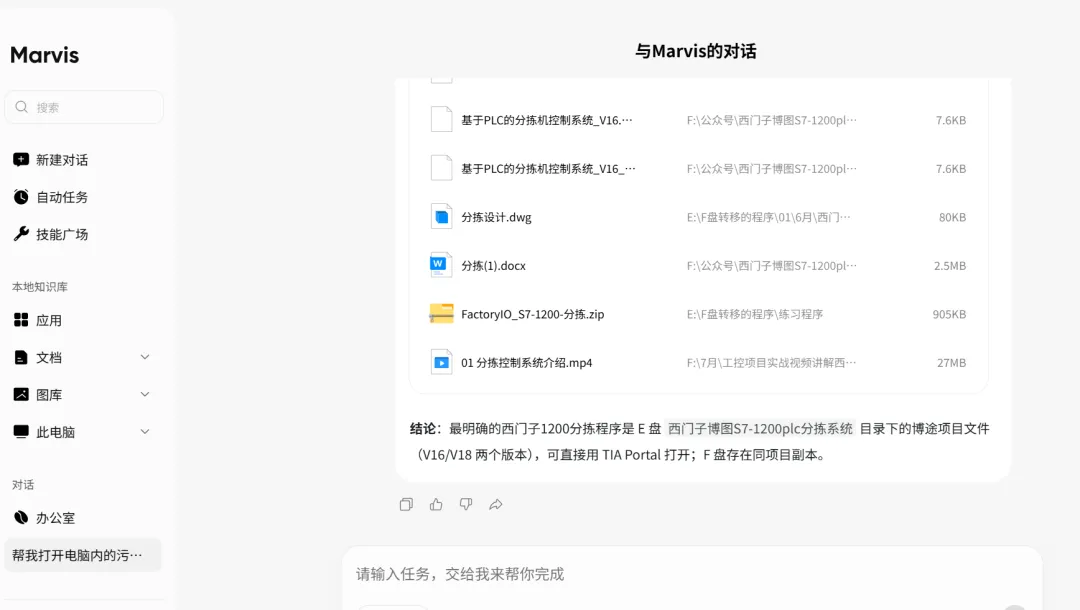Open conversation 帮我打开电脑内的…
Screen dimensions: 1080x610
click(83, 555)
